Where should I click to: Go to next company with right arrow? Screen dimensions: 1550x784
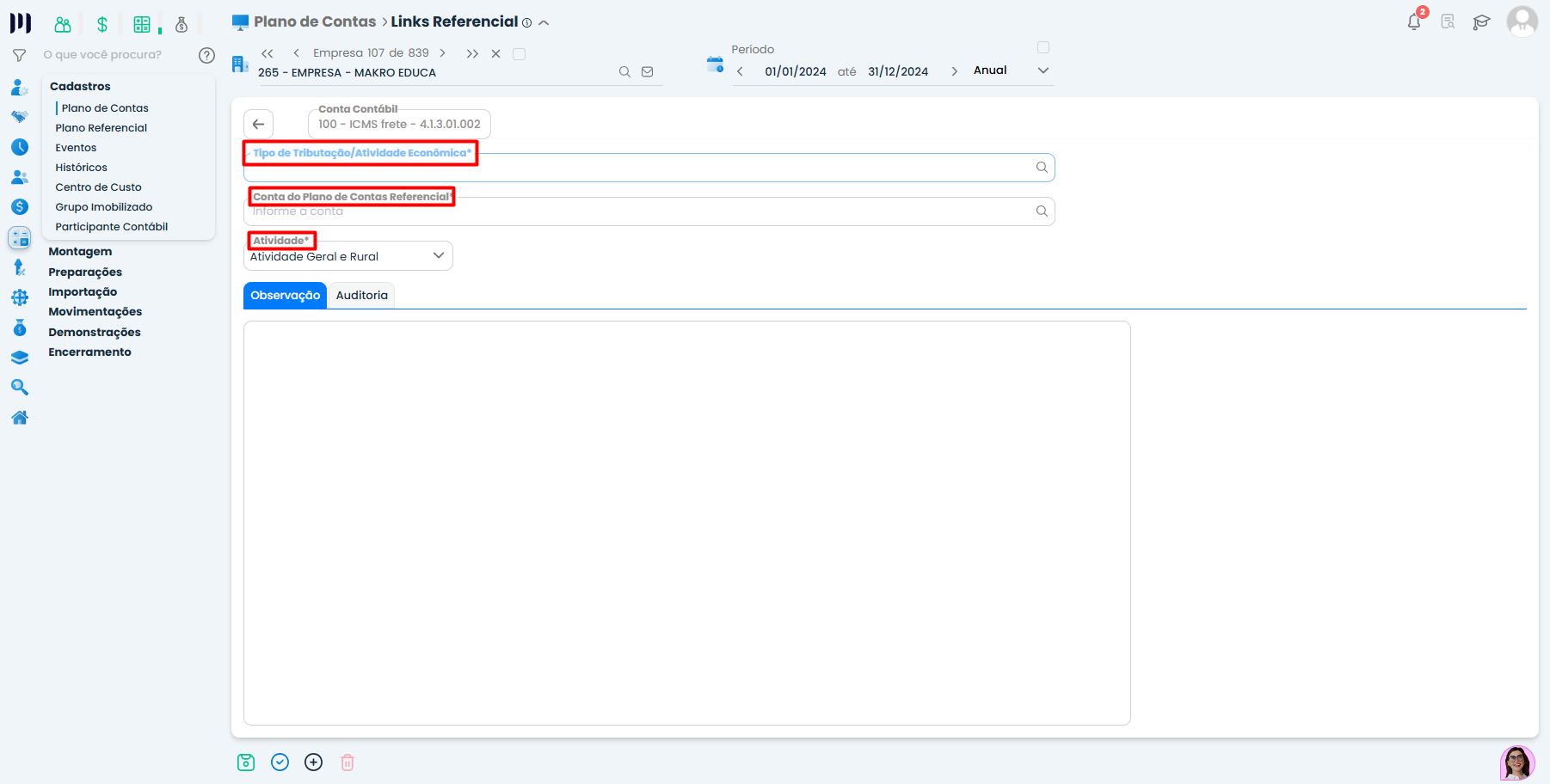click(443, 53)
